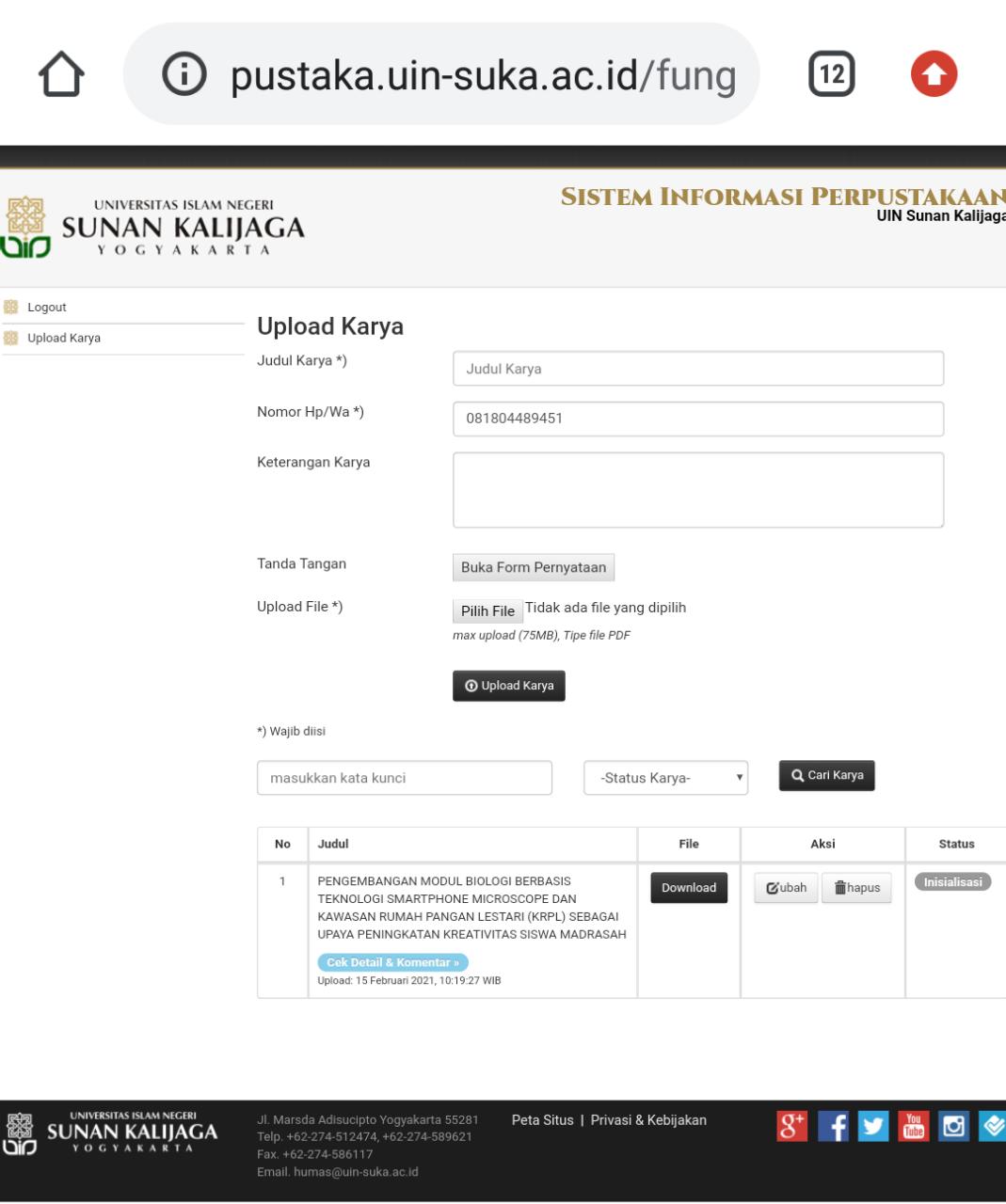1006x1204 pixels.
Task: Open the browser tab switcher showing 12
Action: 832,75
